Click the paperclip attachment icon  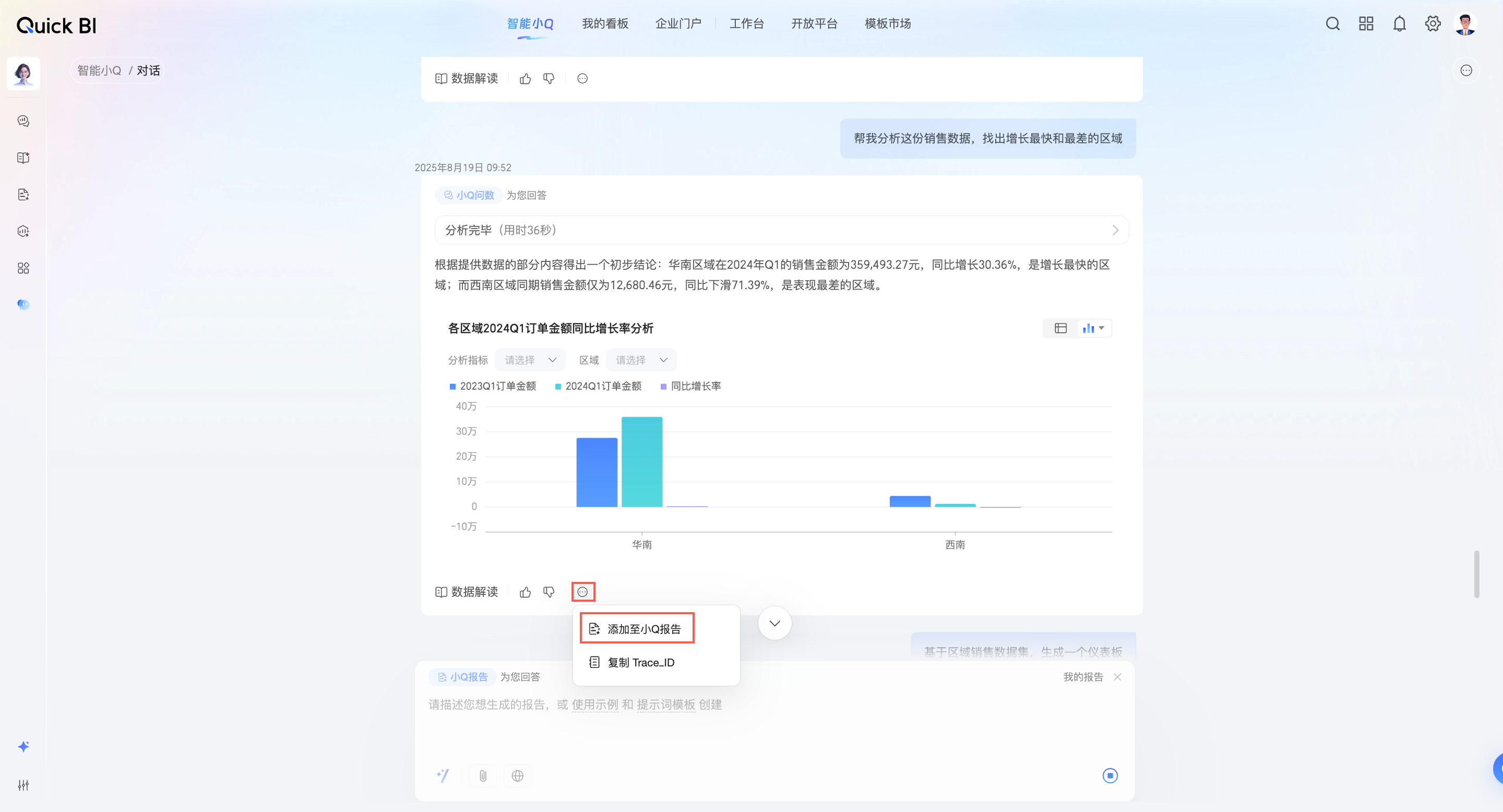pyautogui.click(x=483, y=775)
